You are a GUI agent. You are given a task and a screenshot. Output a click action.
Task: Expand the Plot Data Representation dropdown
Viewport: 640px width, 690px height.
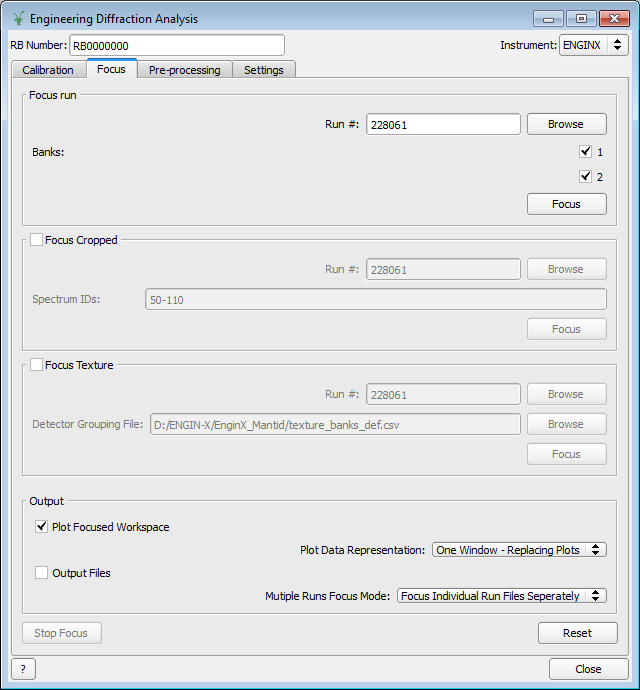pos(519,550)
